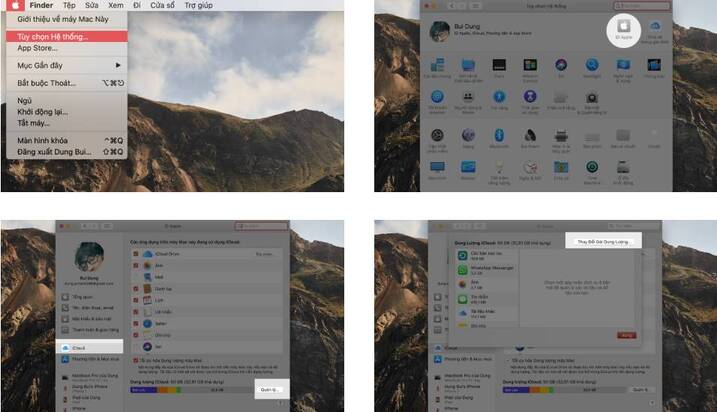Click the Family Sharing cloud icon

pos(655,28)
